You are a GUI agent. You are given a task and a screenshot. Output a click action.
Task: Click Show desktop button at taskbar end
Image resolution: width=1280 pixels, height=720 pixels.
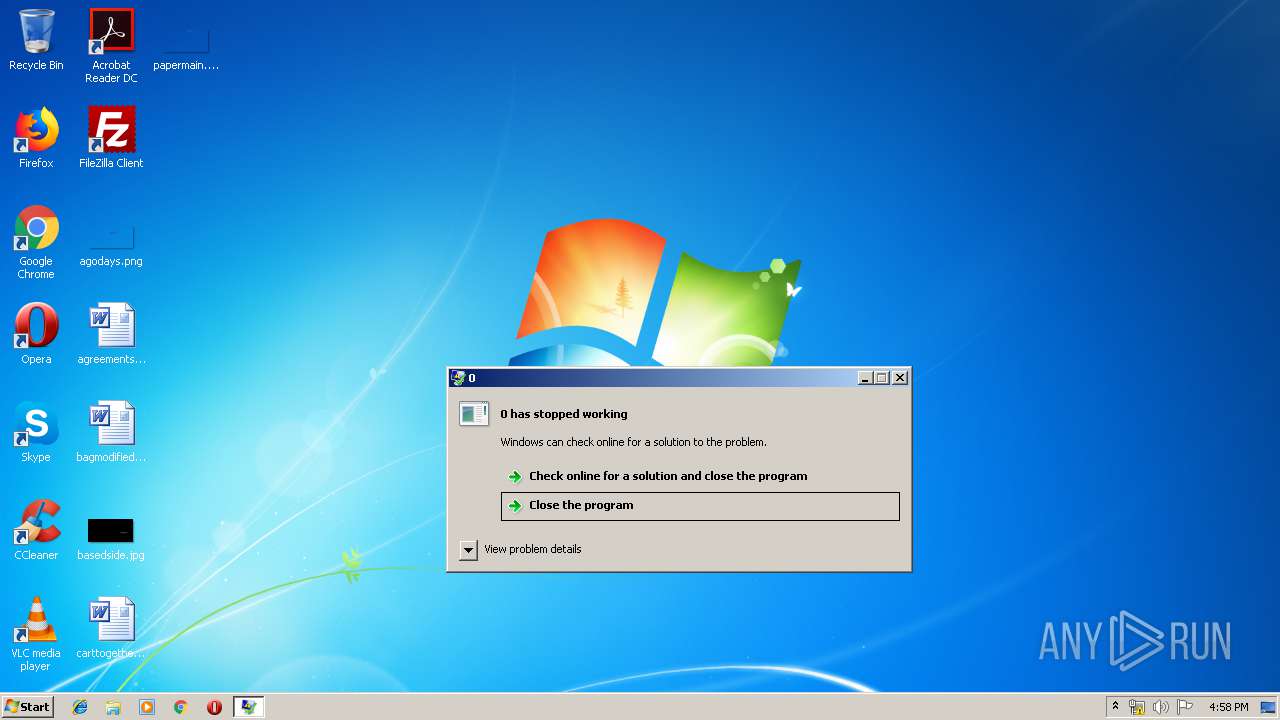[x=1270, y=707]
